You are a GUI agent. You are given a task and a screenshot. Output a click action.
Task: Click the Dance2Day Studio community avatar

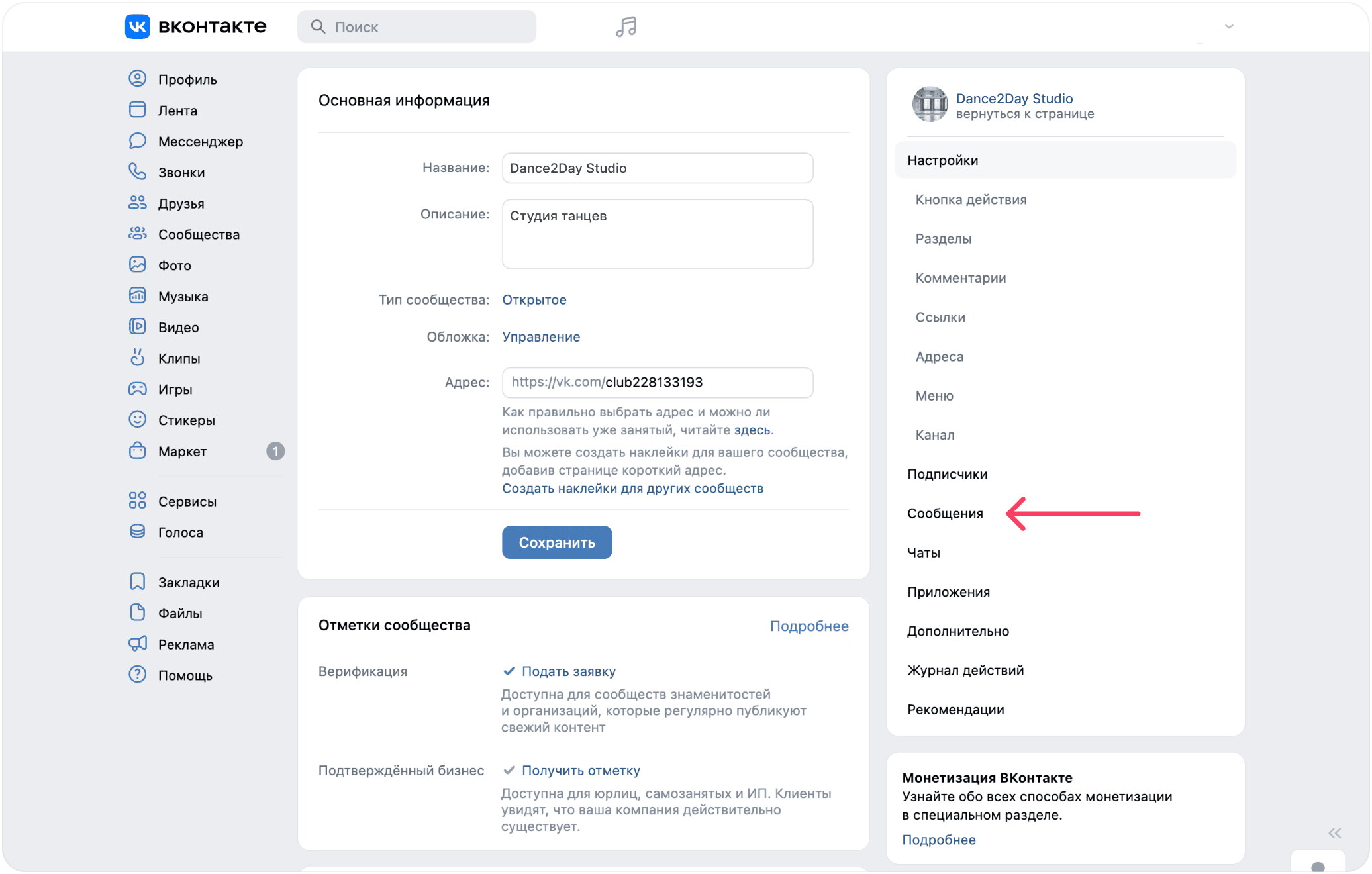[x=930, y=105]
